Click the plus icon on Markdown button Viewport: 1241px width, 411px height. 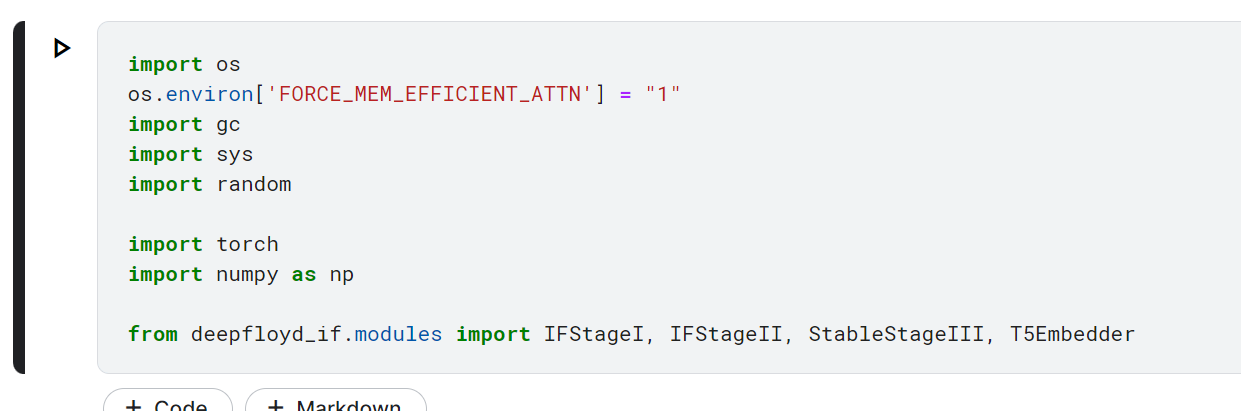[x=275, y=405]
